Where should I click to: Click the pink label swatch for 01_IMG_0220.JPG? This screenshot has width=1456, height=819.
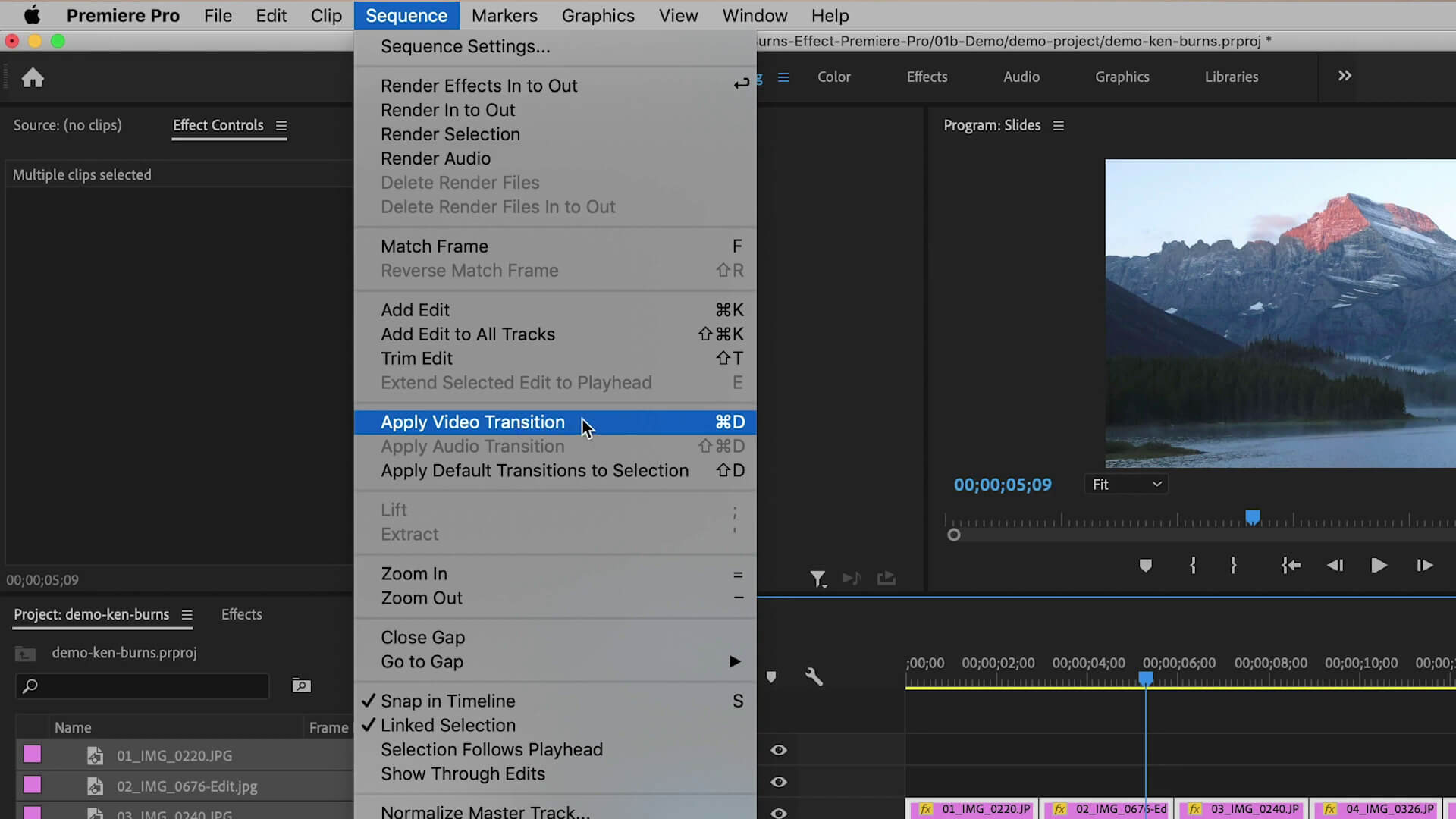click(32, 755)
